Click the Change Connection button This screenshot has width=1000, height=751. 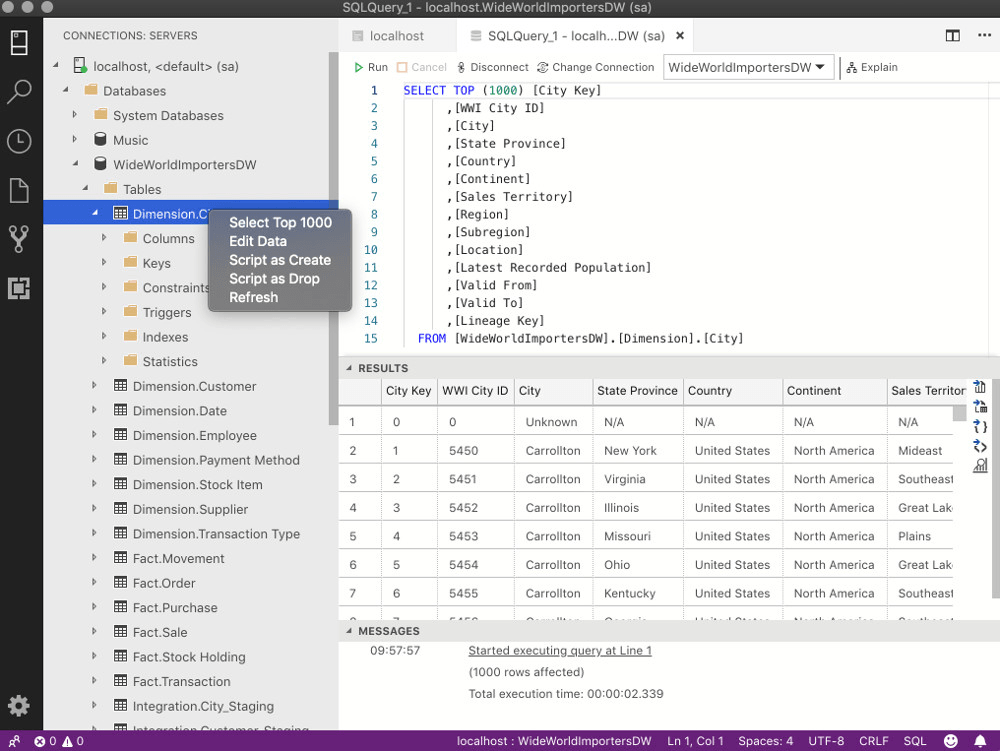(595, 67)
